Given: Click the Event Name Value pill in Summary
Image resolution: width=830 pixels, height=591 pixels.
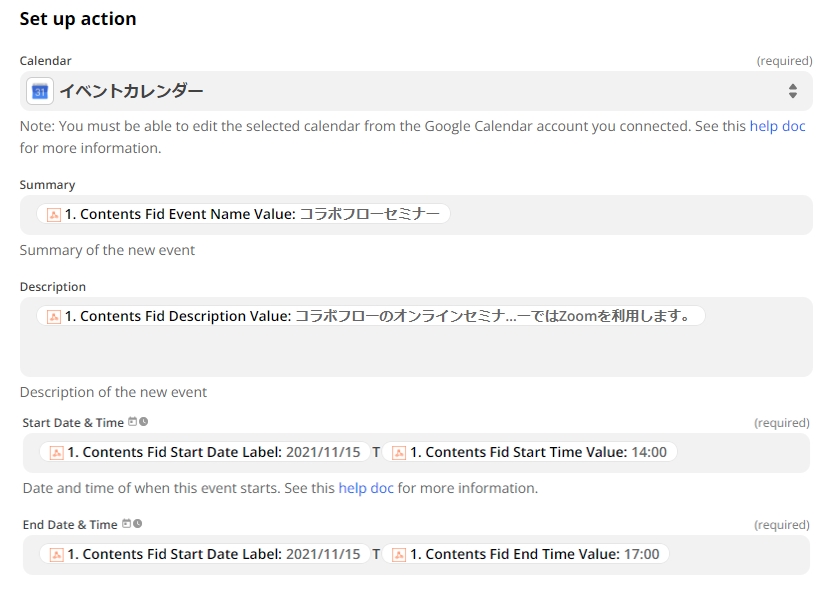Looking at the screenshot, I should [243, 214].
